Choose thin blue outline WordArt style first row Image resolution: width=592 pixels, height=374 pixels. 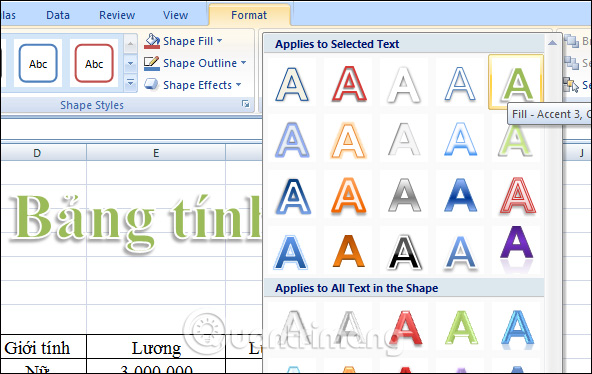click(x=460, y=84)
